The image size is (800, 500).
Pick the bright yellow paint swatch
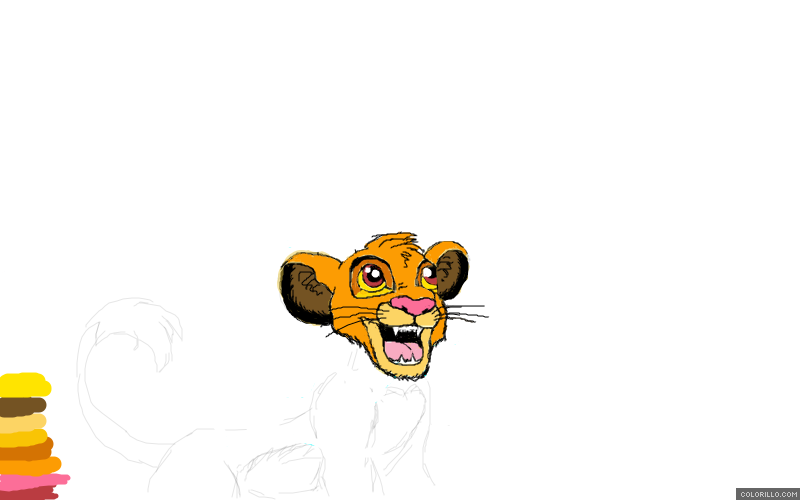click(24, 384)
